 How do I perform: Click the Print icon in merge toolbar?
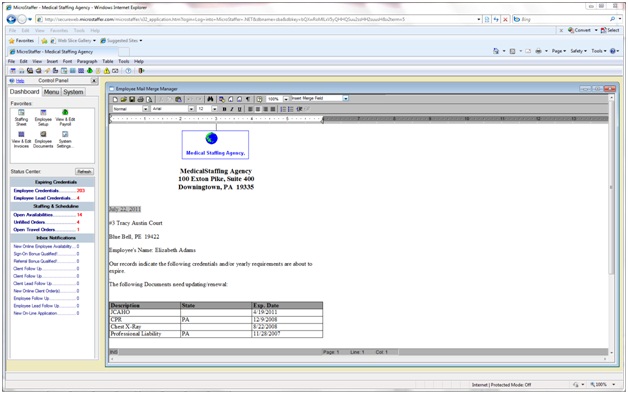click(x=140, y=99)
